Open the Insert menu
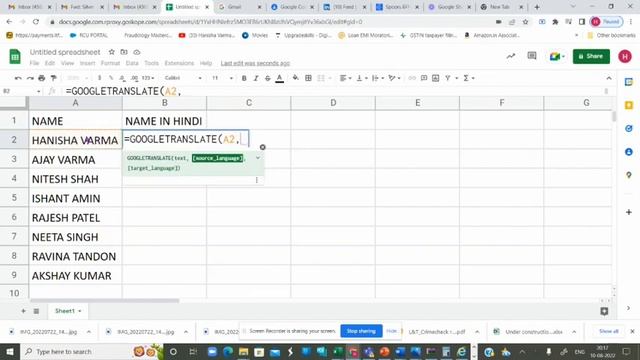The height and width of the screenshot is (360, 640). [x=87, y=63]
